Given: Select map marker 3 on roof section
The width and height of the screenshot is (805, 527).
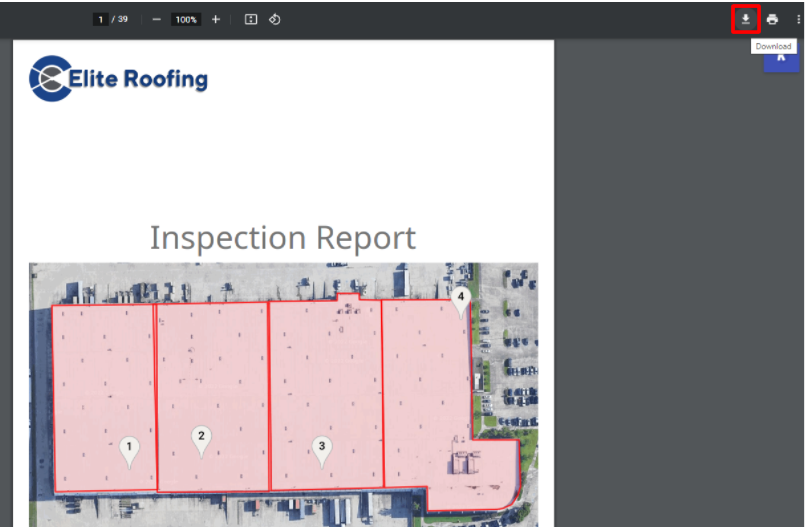Looking at the screenshot, I should (322, 451).
